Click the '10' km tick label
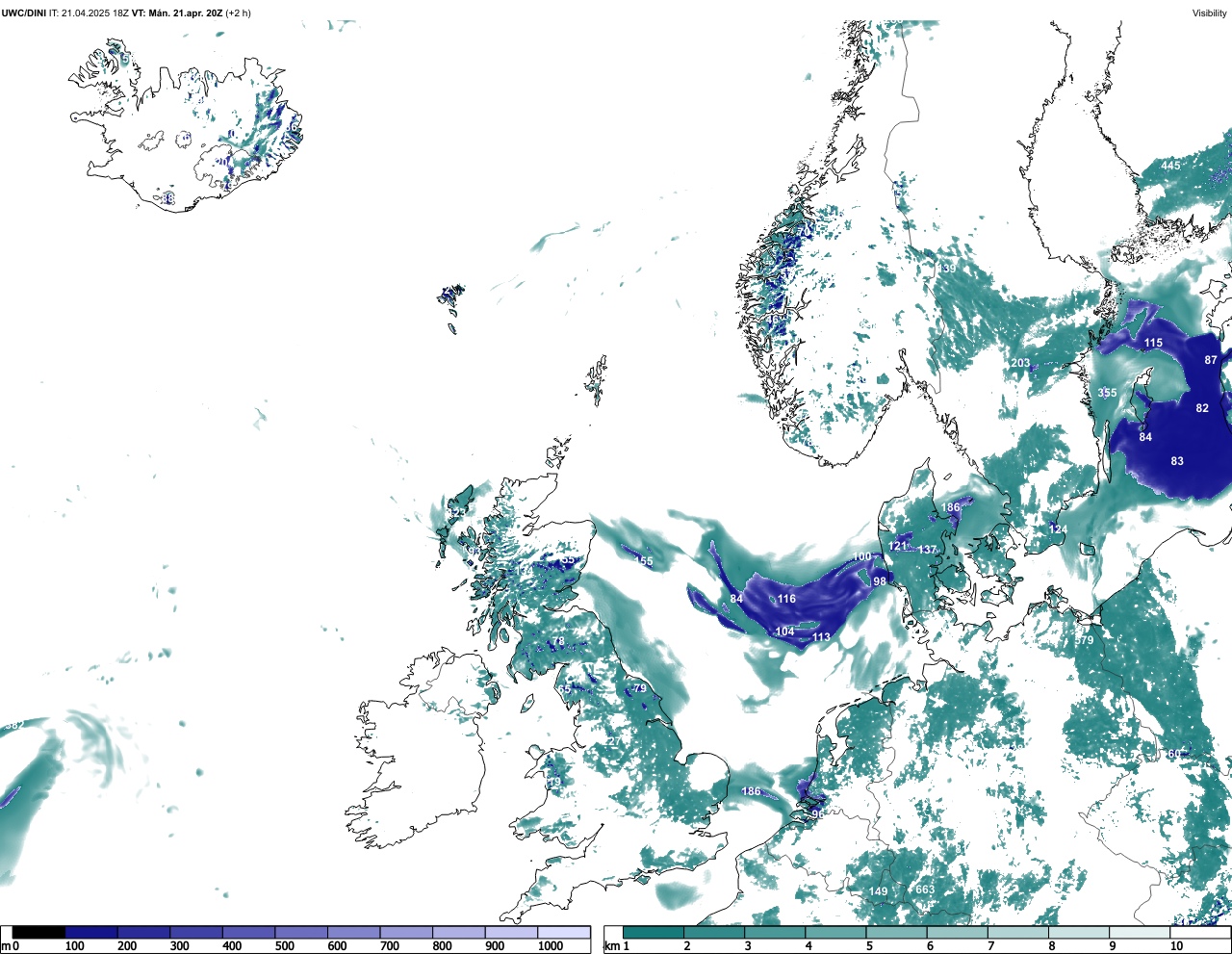This screenshot has height=954, width=1232. [1176, 946]
